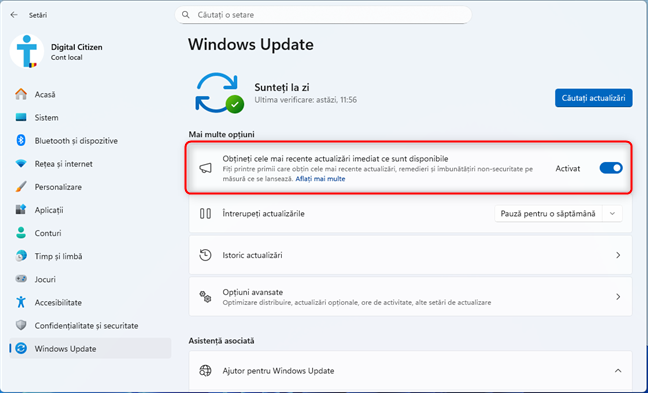Click the Bluetooth icon in sidebar
The height and width of the screenshot is (393, 648).
pos(21,141)
